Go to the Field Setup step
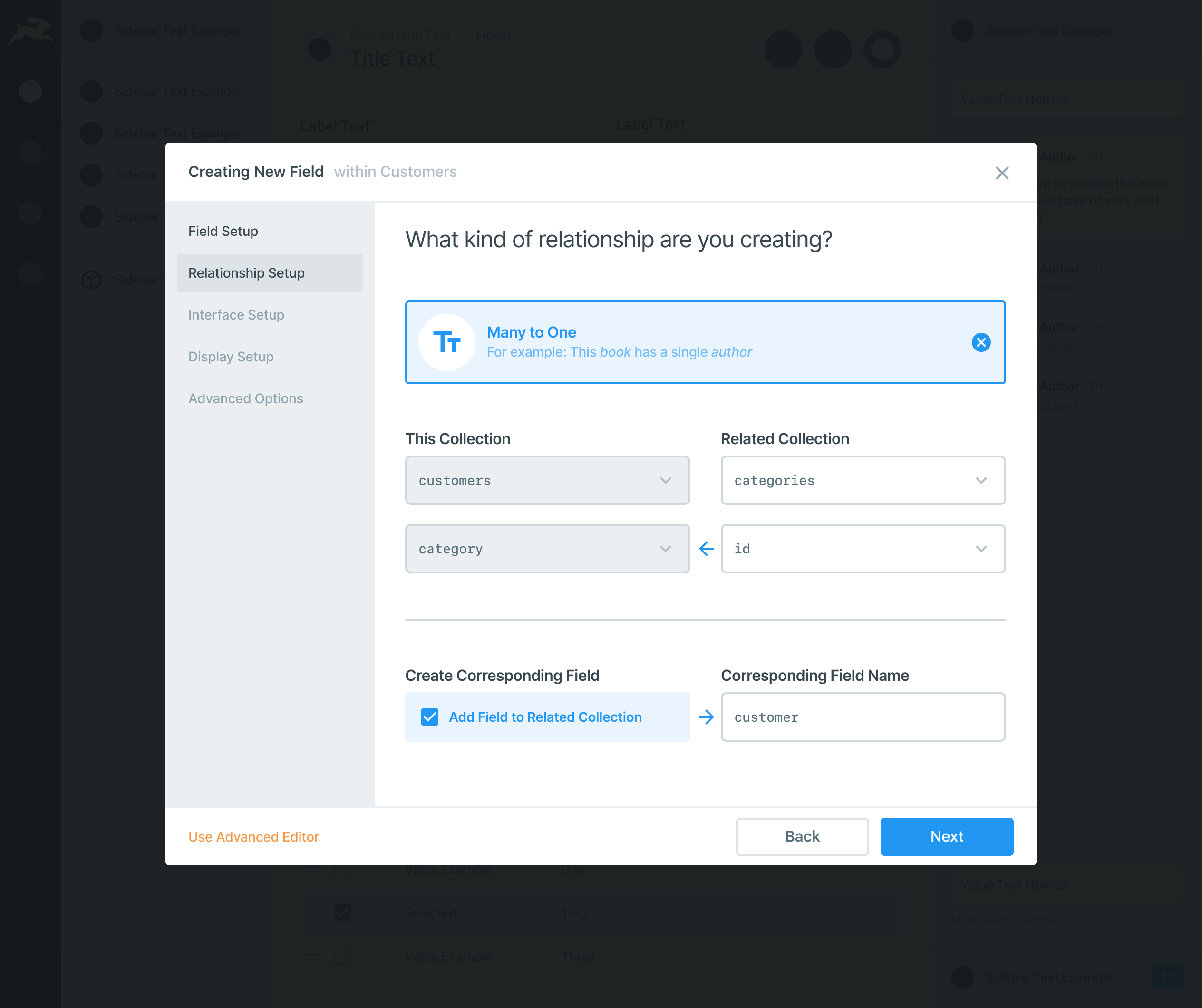 tap(223, 231)
